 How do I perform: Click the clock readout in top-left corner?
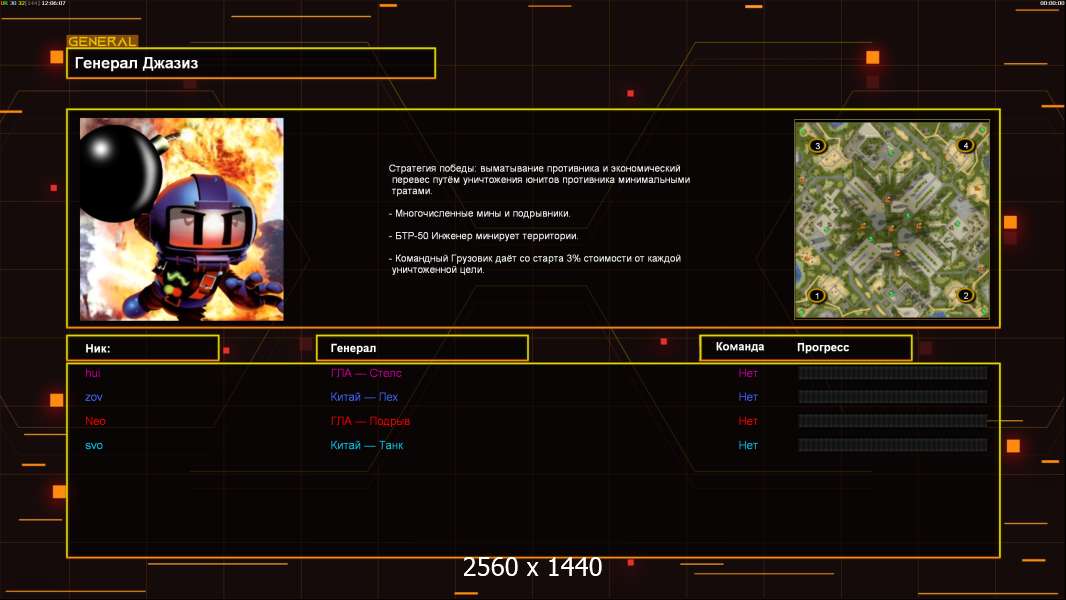[54, 4]
